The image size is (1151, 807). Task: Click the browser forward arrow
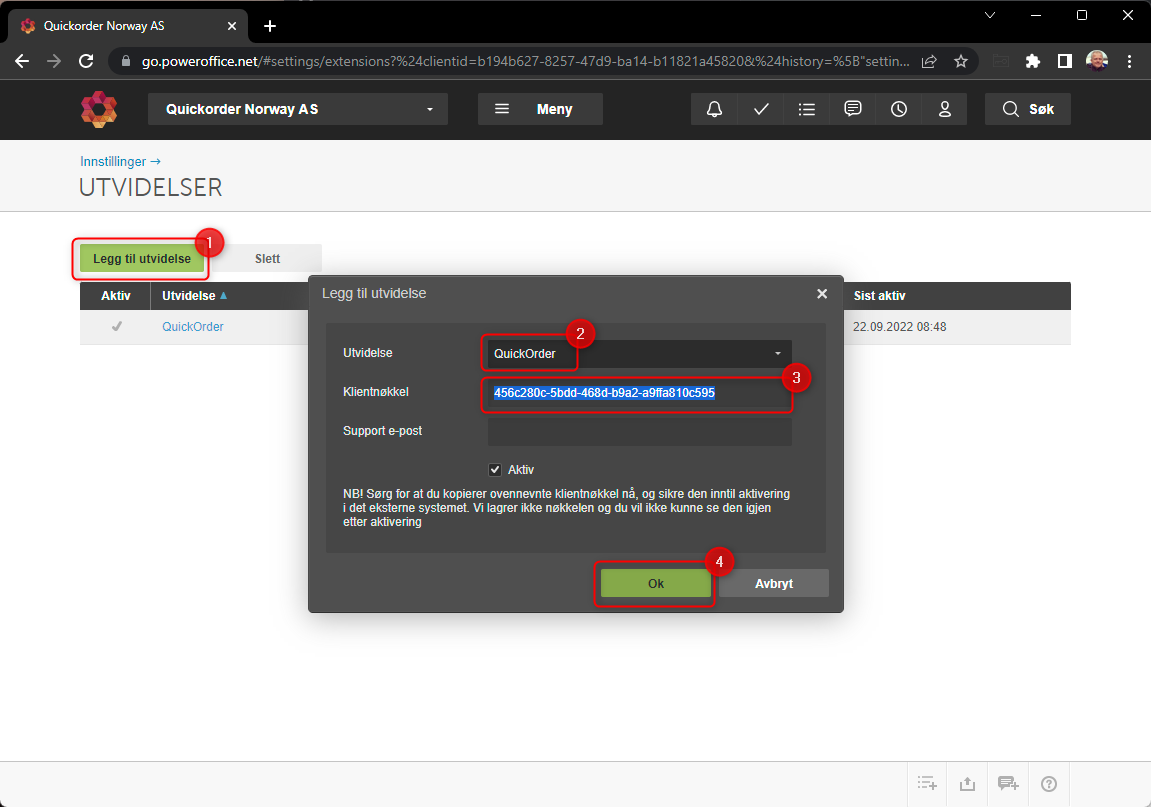(x=54, y=61)
